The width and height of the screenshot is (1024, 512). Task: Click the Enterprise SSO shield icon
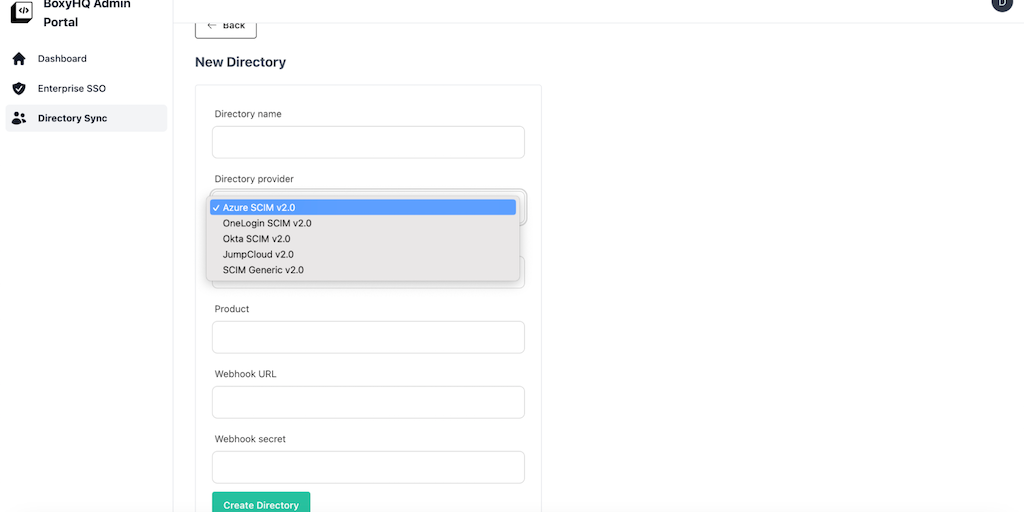coord(19,89)
